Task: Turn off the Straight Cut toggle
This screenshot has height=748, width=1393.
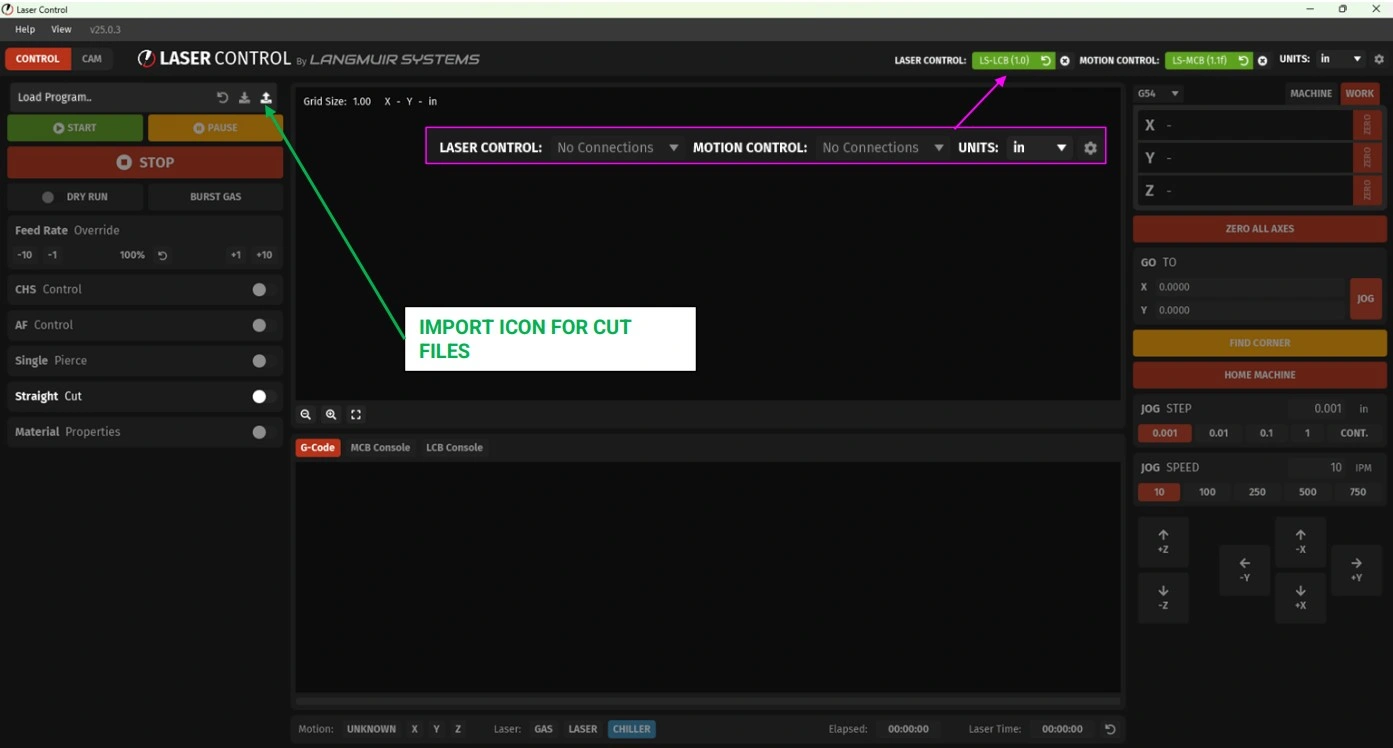Action: [260, 397]
